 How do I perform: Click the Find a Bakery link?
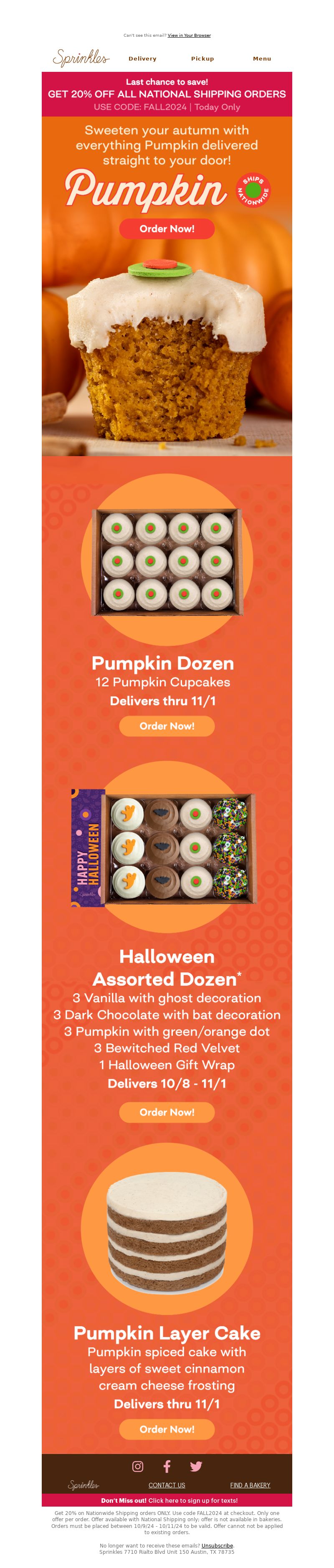coord(250,1485)
